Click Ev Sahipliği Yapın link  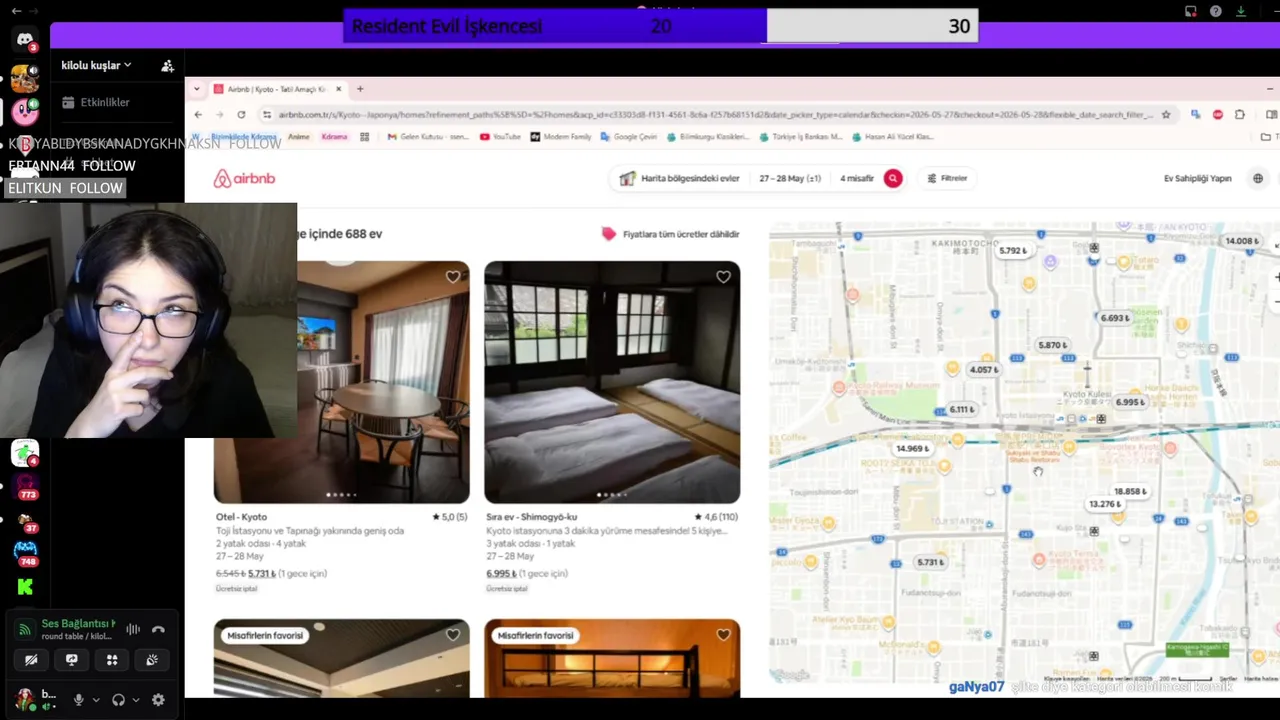pos(1197,178)
